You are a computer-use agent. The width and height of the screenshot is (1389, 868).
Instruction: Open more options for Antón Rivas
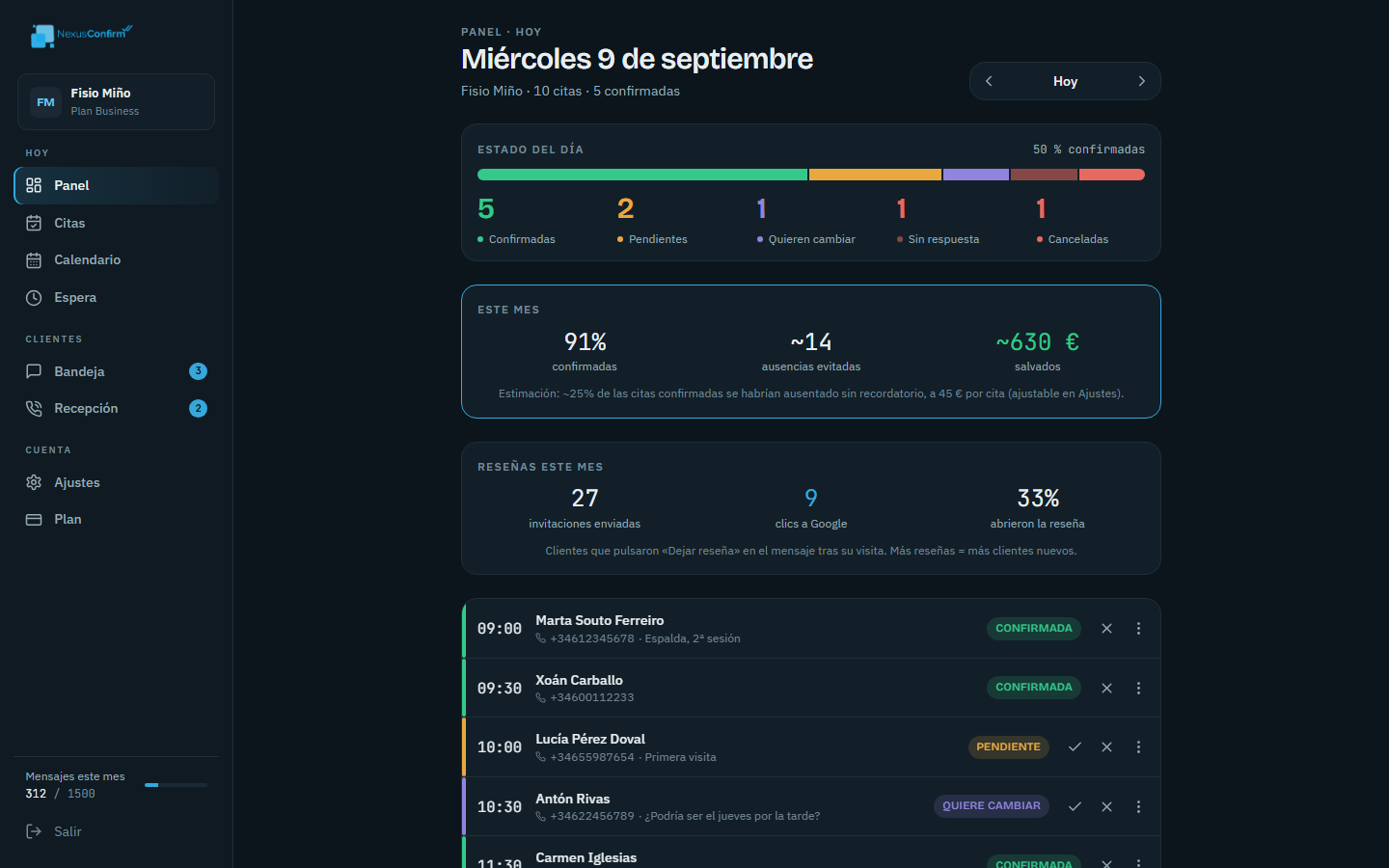(1138, 806)
